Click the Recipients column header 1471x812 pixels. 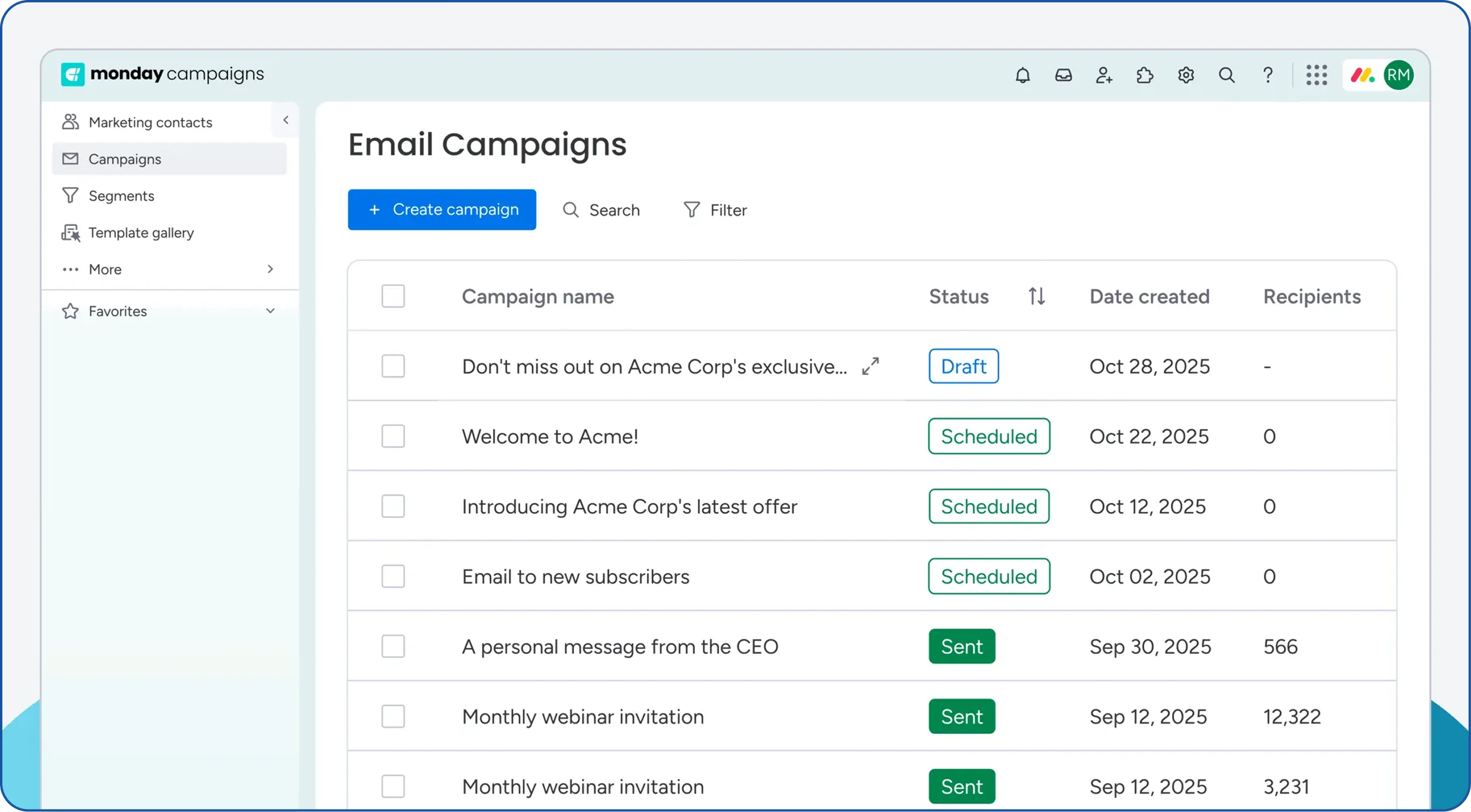click(1312, 296)
